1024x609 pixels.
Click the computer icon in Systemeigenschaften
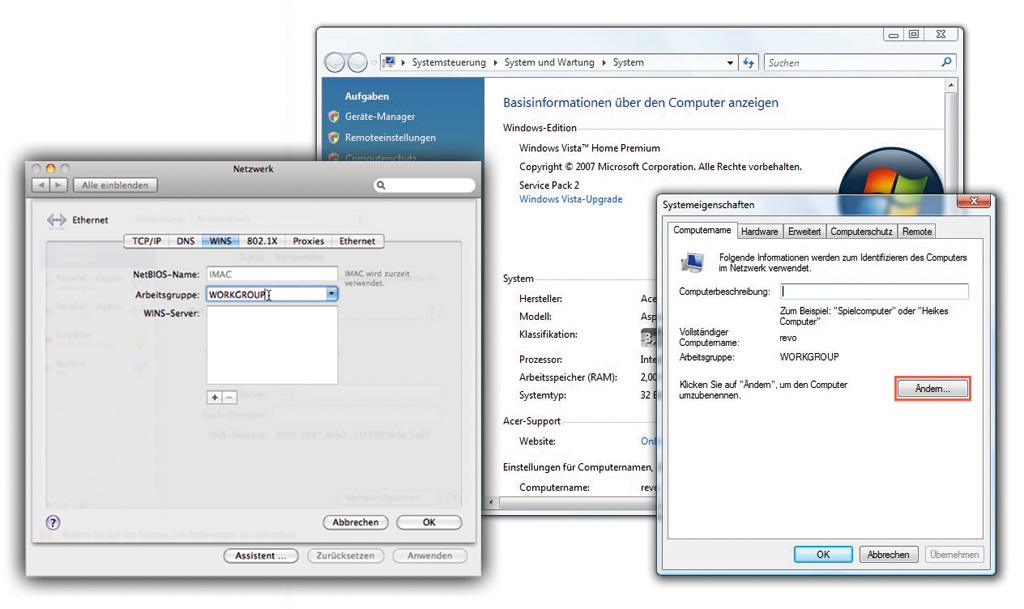pos(692,262)
